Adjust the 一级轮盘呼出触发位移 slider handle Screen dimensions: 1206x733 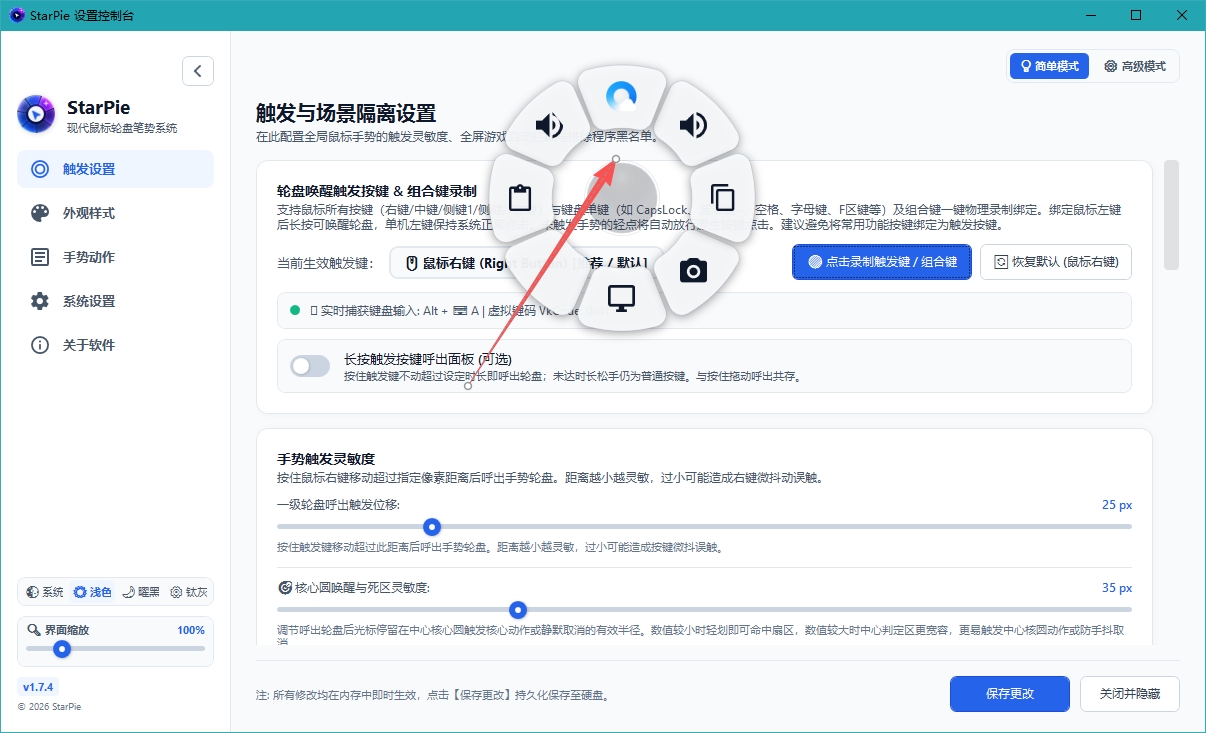tap(432, 526)
